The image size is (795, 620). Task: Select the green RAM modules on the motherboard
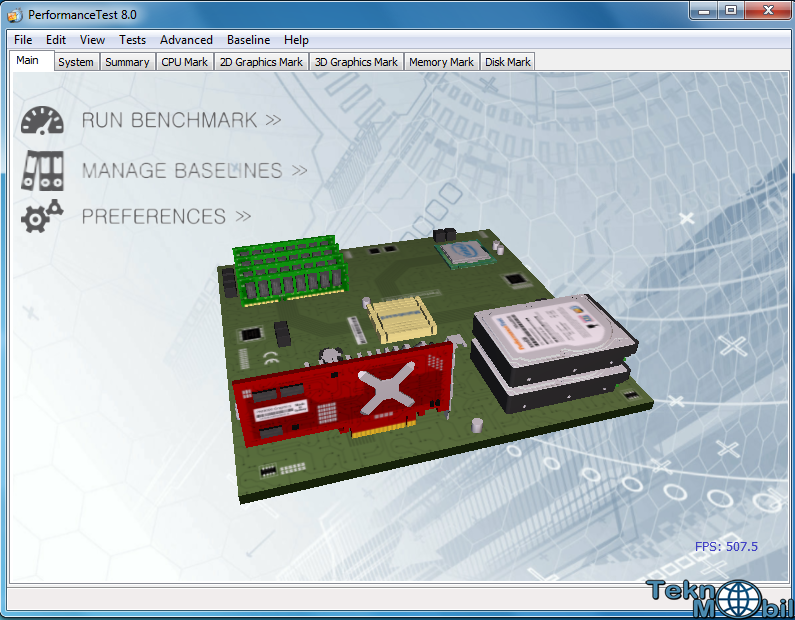(290, 270)
